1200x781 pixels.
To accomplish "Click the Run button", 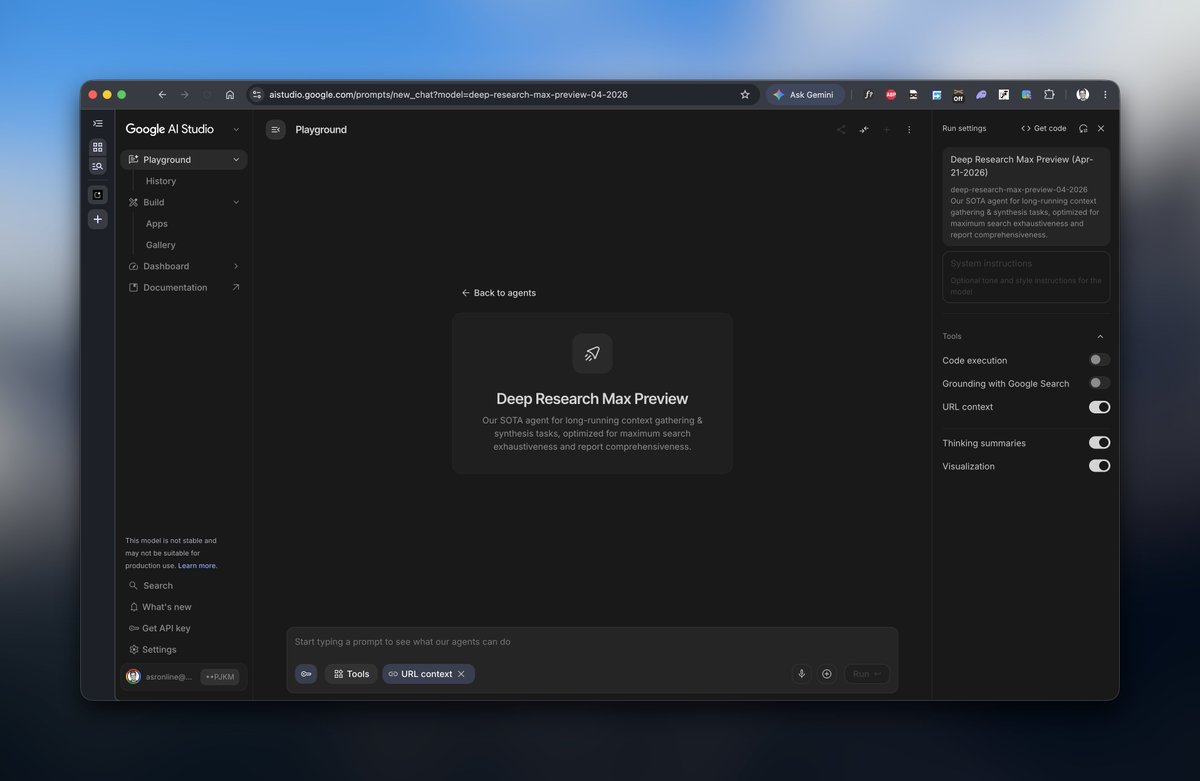I will click(866, 674).
